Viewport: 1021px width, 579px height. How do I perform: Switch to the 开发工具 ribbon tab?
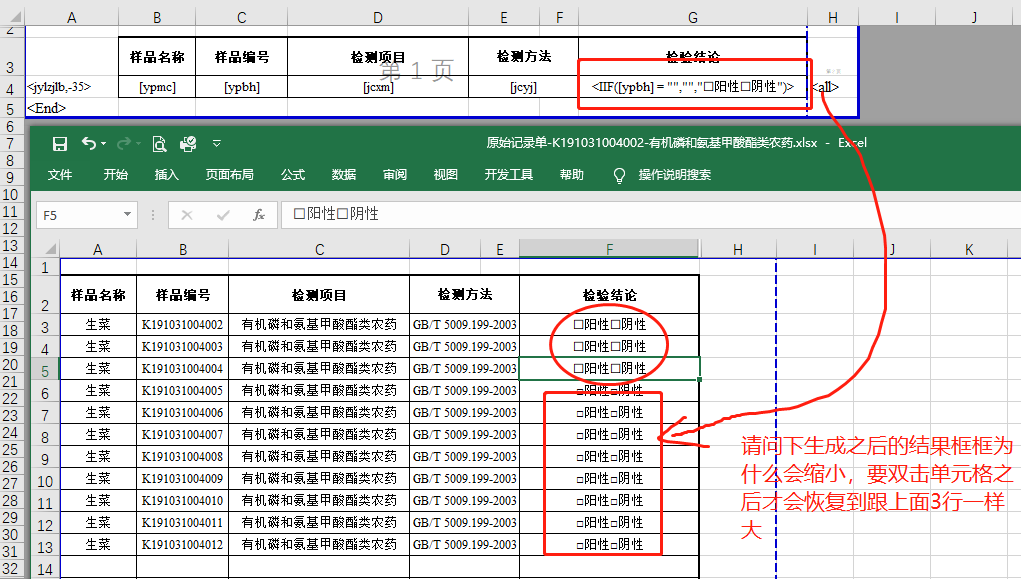[x=508, y=175]
